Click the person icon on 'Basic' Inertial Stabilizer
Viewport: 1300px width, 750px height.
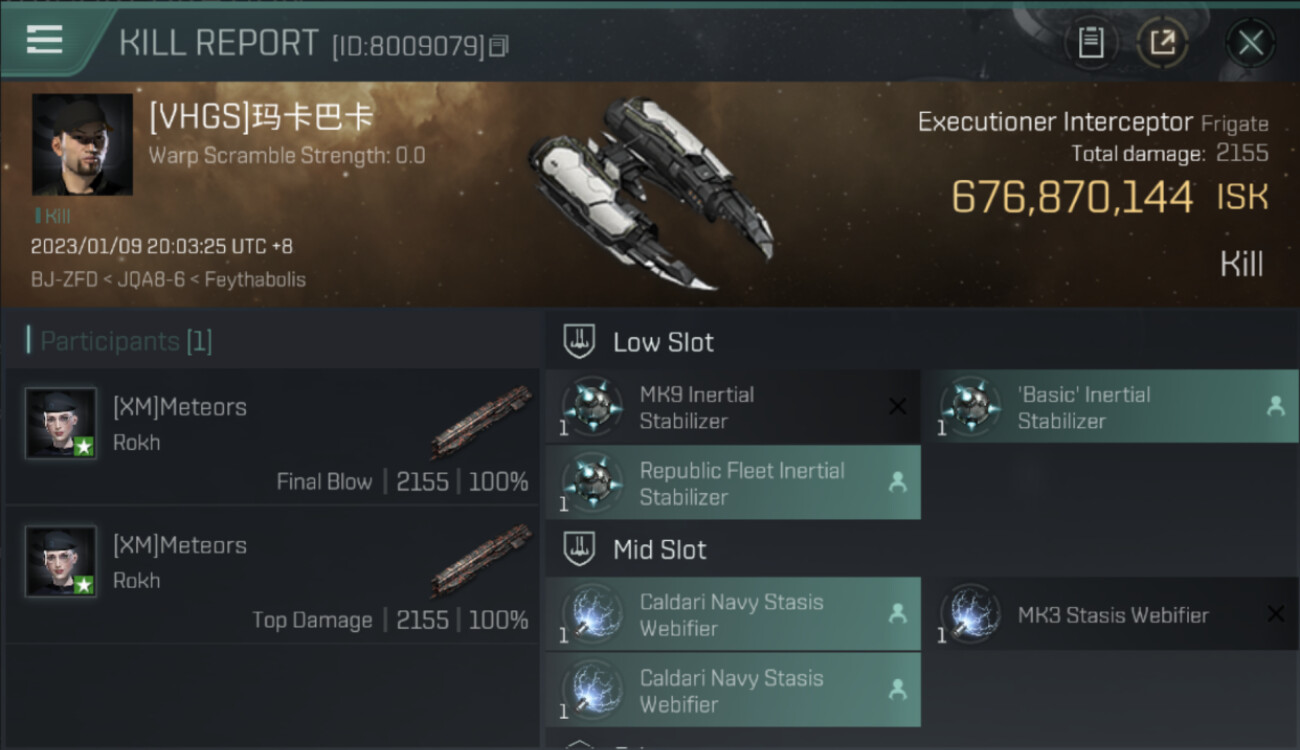click(1275, 406)
